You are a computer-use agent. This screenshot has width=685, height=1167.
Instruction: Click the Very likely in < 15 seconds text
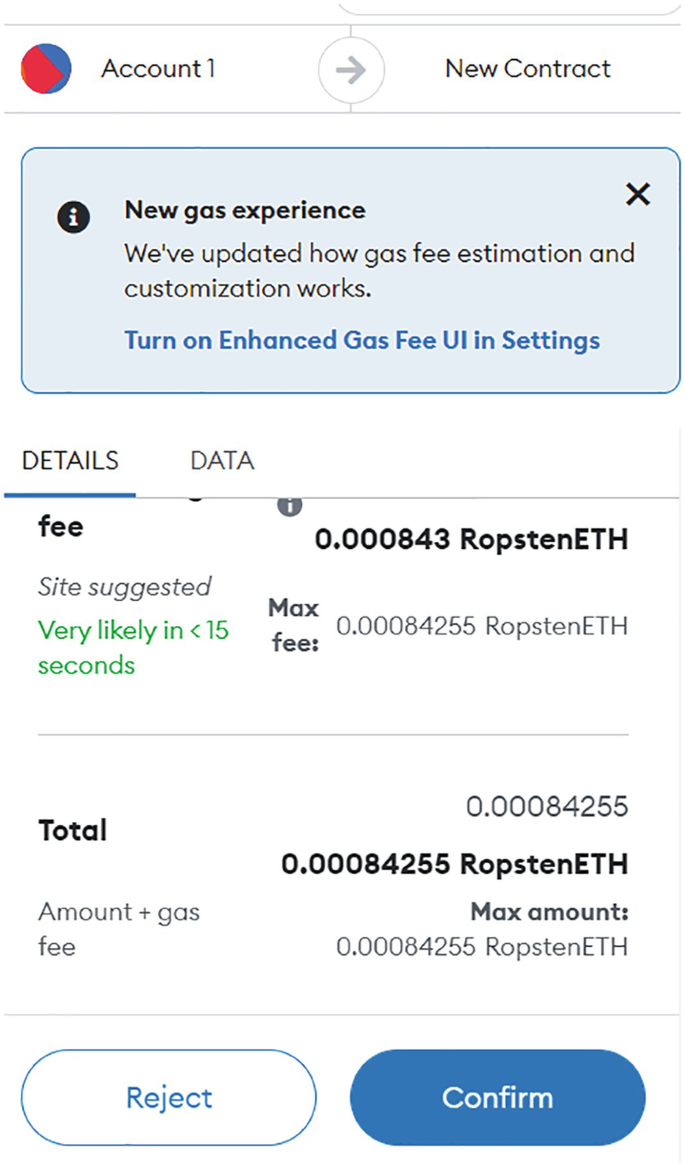(133, 648)
